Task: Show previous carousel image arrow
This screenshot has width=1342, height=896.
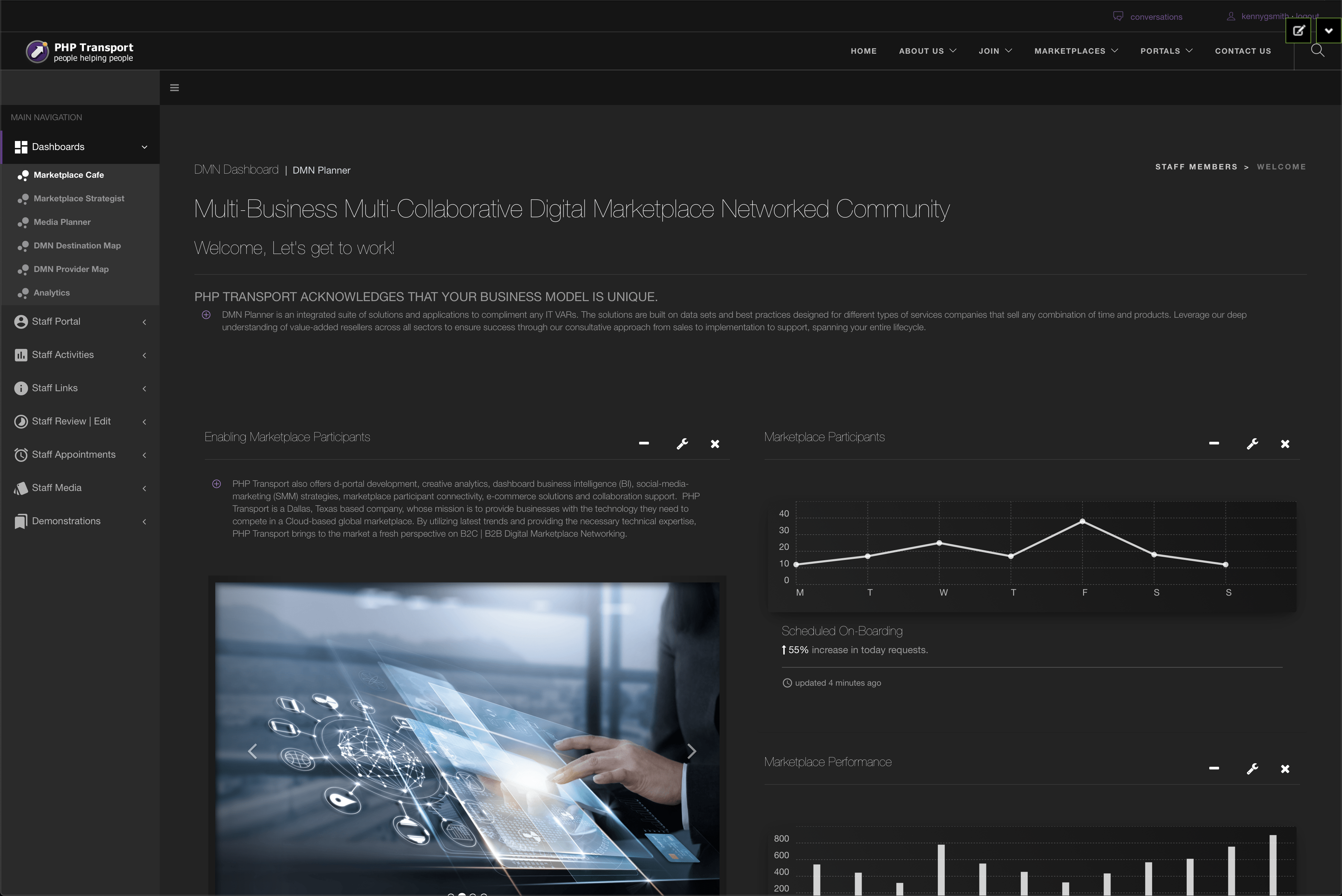Action: pos(253,751)
